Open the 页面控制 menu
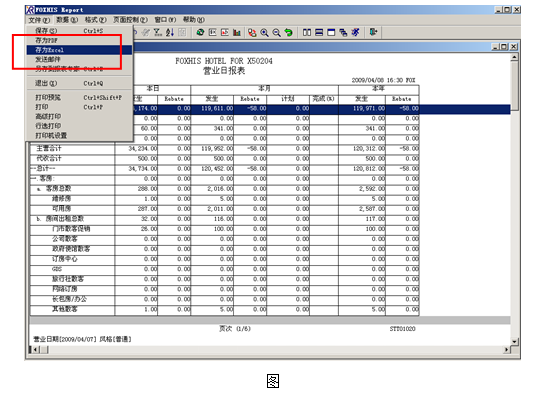 click(x=130, y=20)
